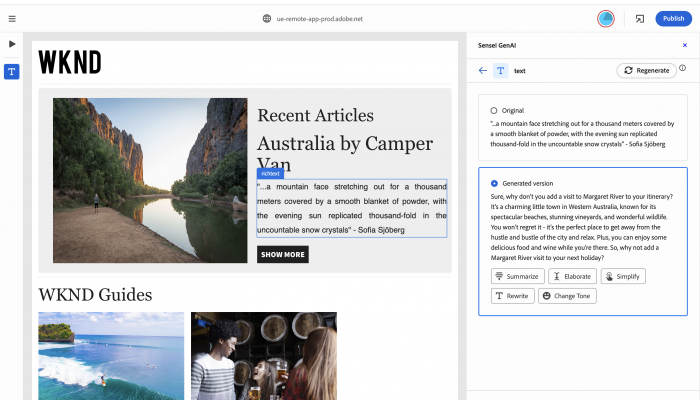Click the Summarize button

[517, 276]
